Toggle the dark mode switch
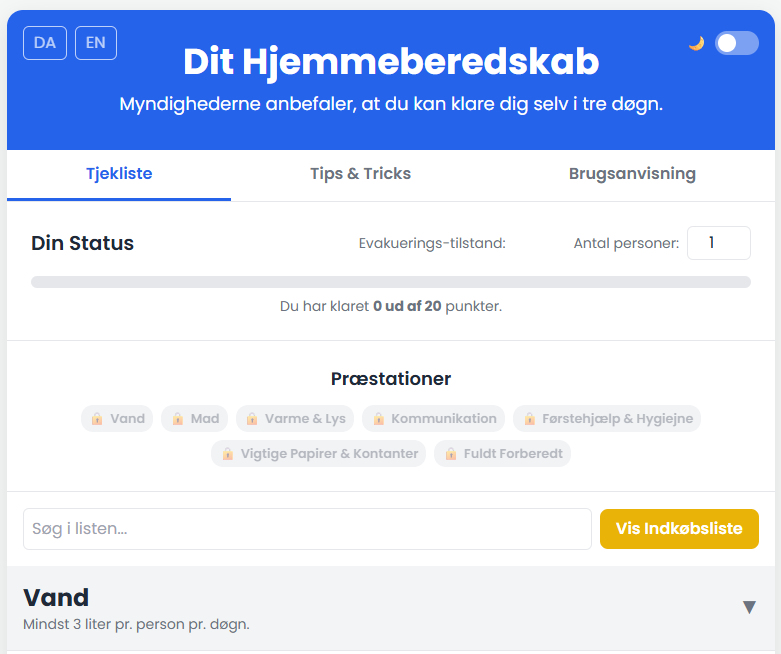781x654 pixels. [x=736, y=43]
